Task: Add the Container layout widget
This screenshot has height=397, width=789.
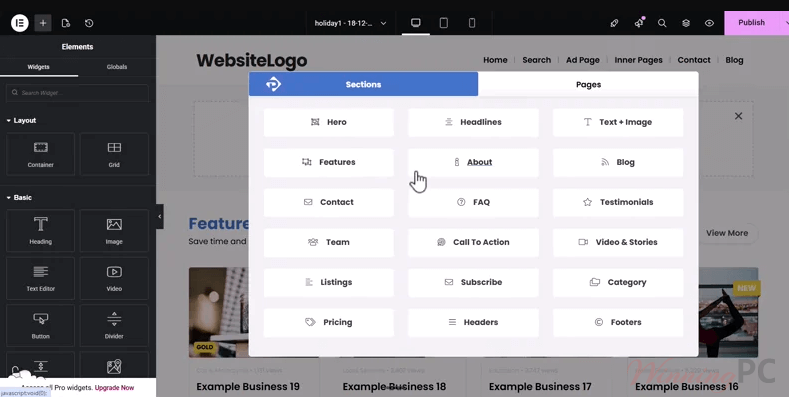Action: (41, 154)
